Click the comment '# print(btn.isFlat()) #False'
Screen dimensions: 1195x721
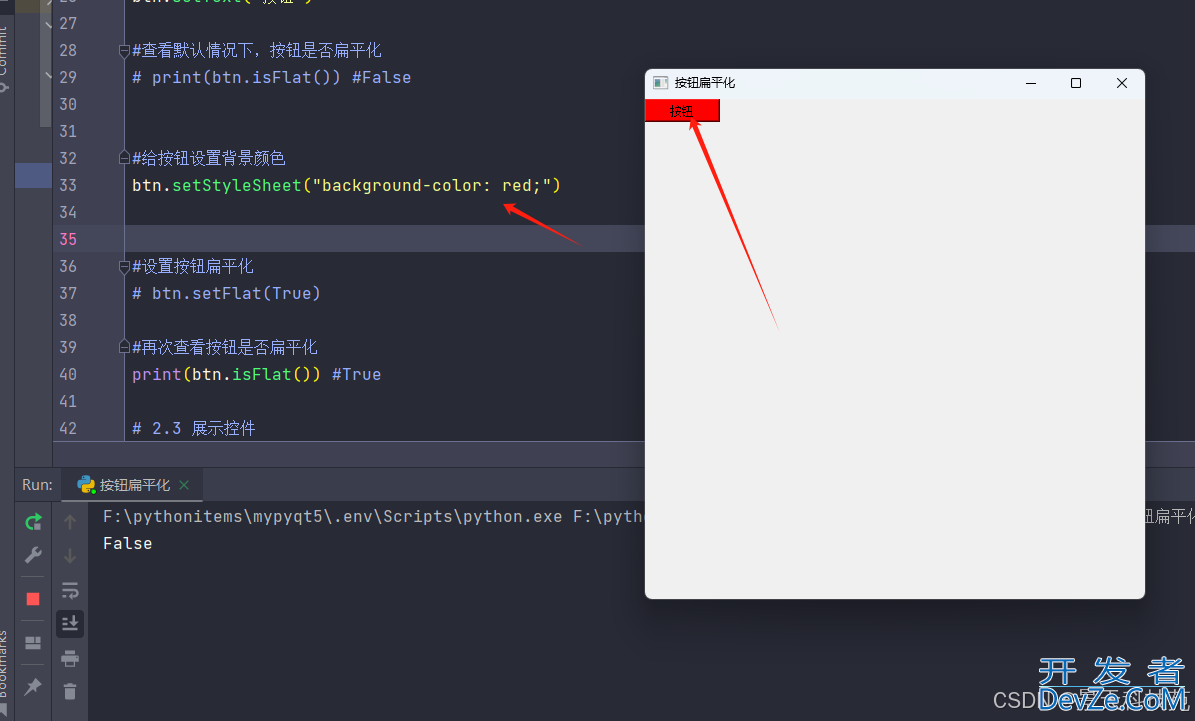click(271, 77)
